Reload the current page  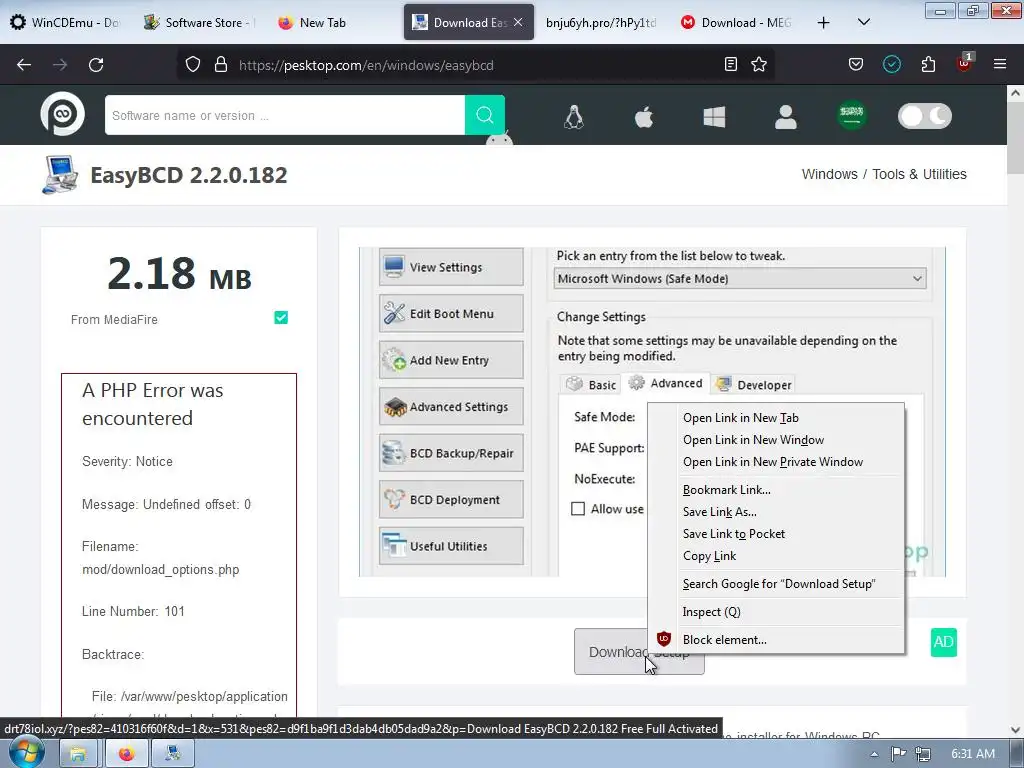click(x=96, y=65)
